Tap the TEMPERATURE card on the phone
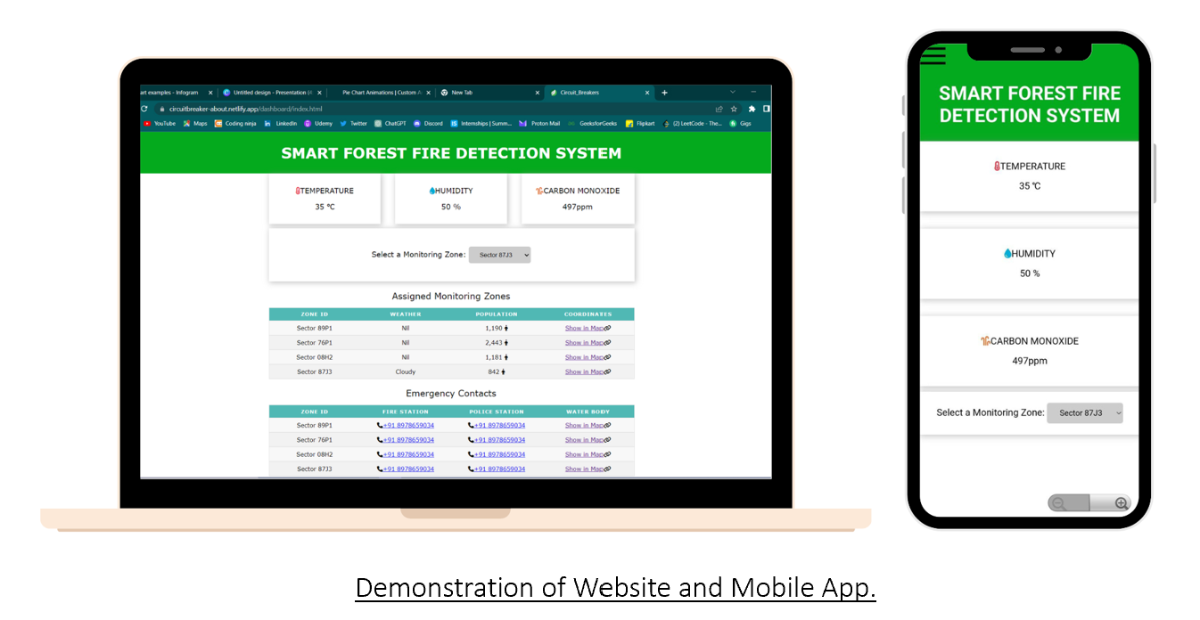The height and width of the screenshot is (620, 1200). point(1029,176)
